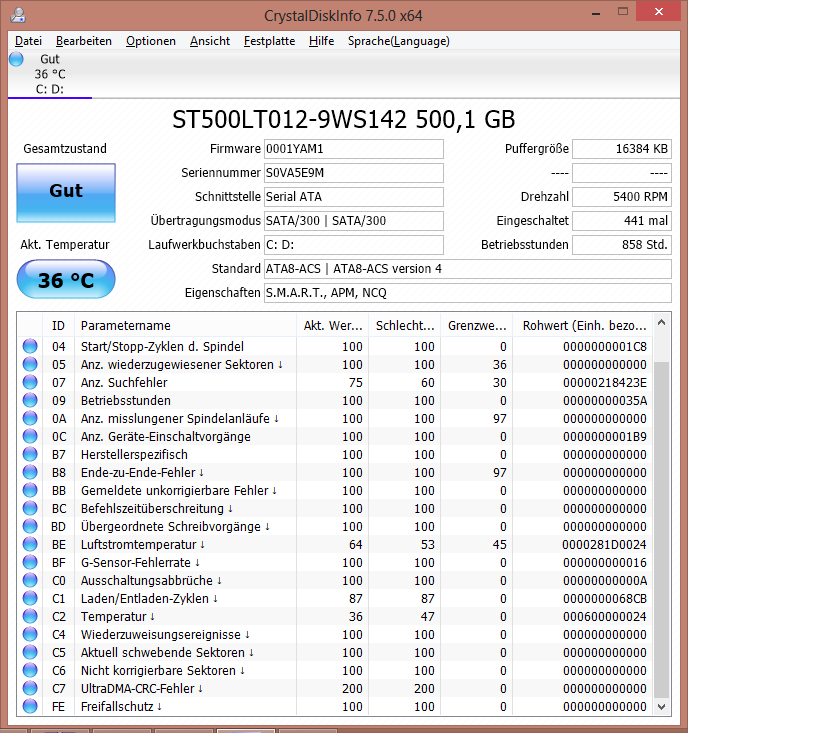Image resolution: width=819 pixels, height=733 pixels.
Task: Click status orb for Luftstromtemperatur
Action: [x=30, y=544]
